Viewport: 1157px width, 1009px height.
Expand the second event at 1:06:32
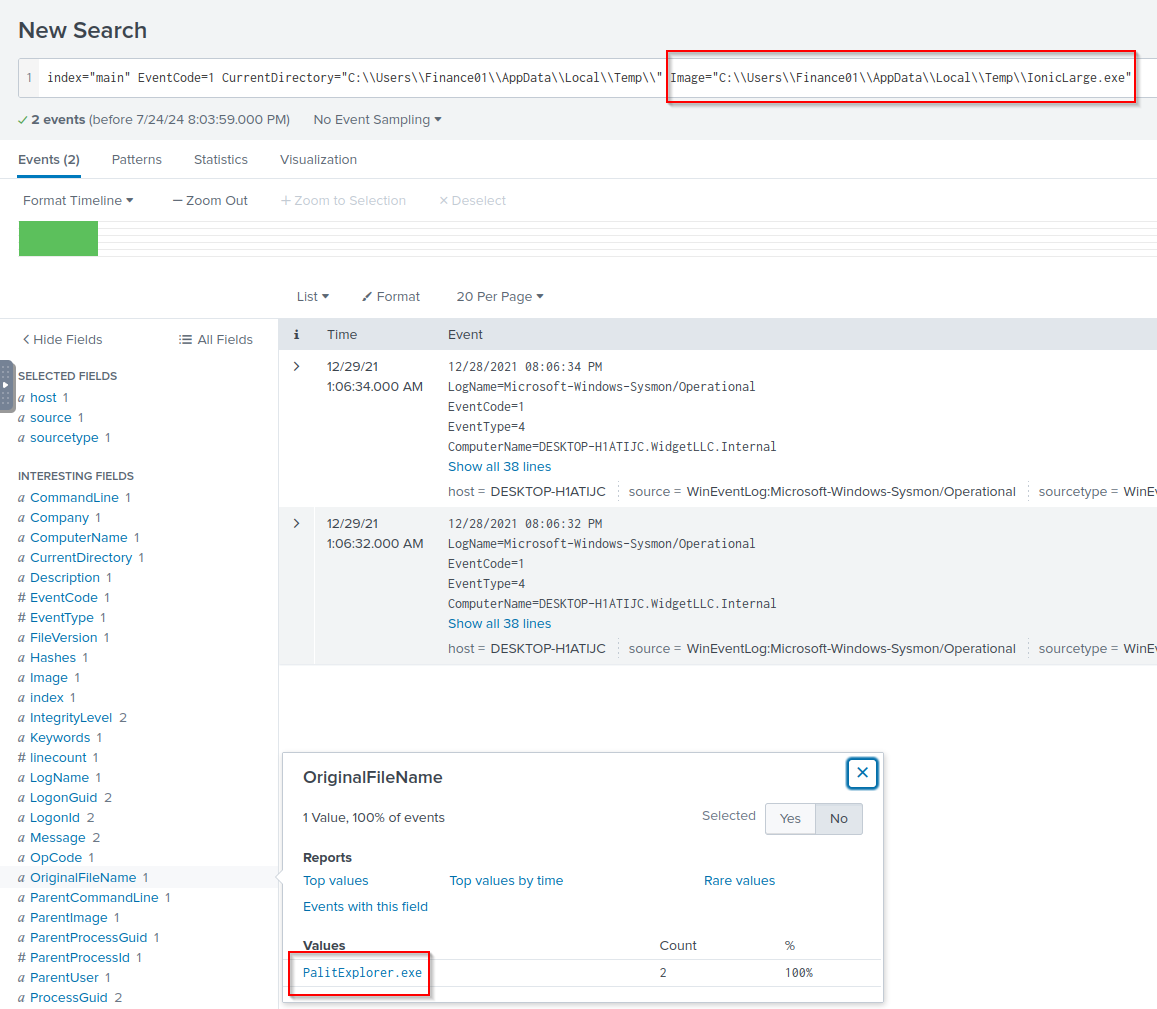tap(296, 524)
